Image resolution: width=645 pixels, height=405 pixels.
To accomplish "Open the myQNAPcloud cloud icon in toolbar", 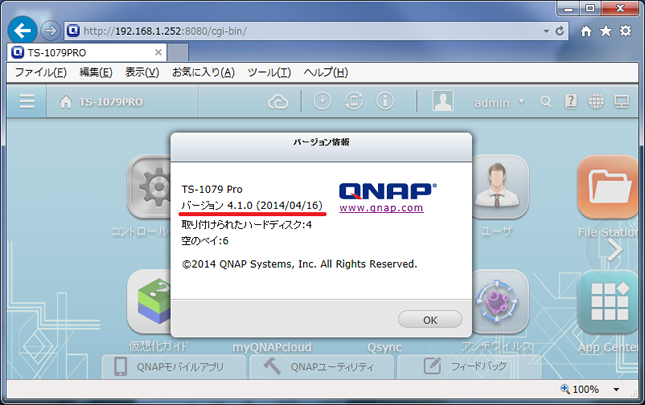I will point(278,102).
